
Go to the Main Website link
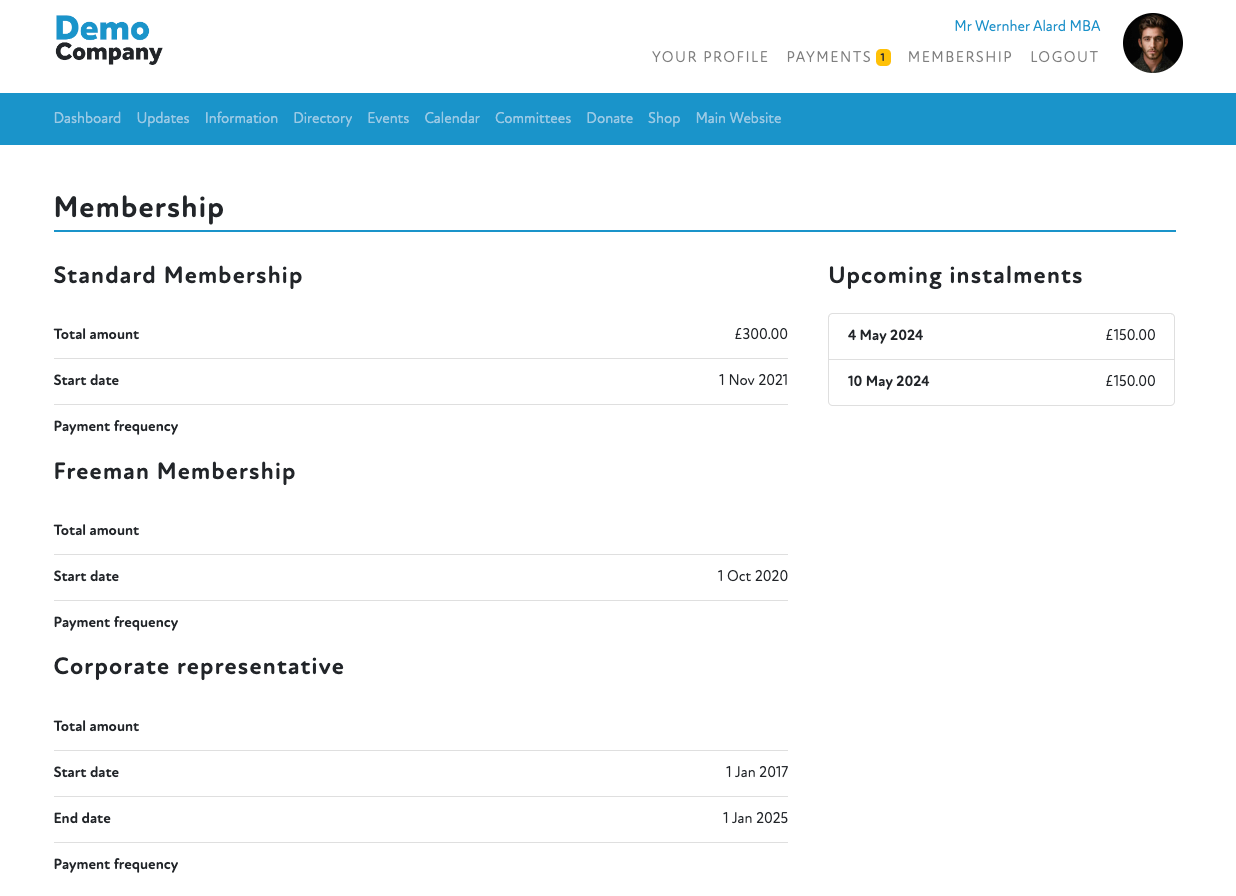click(x=738, y=118)
